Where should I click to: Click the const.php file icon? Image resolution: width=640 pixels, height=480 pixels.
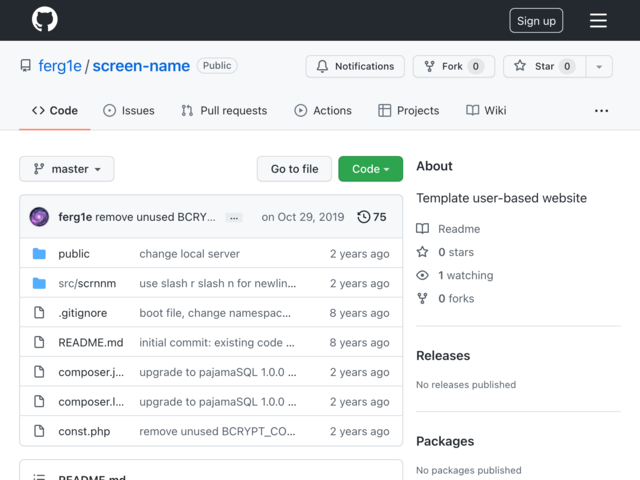39,431
